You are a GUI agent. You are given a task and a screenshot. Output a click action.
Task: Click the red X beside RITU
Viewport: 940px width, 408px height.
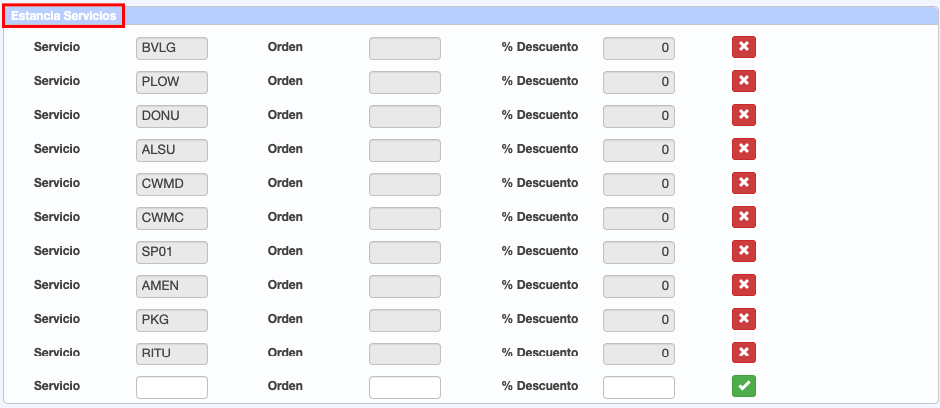(743, 352)
